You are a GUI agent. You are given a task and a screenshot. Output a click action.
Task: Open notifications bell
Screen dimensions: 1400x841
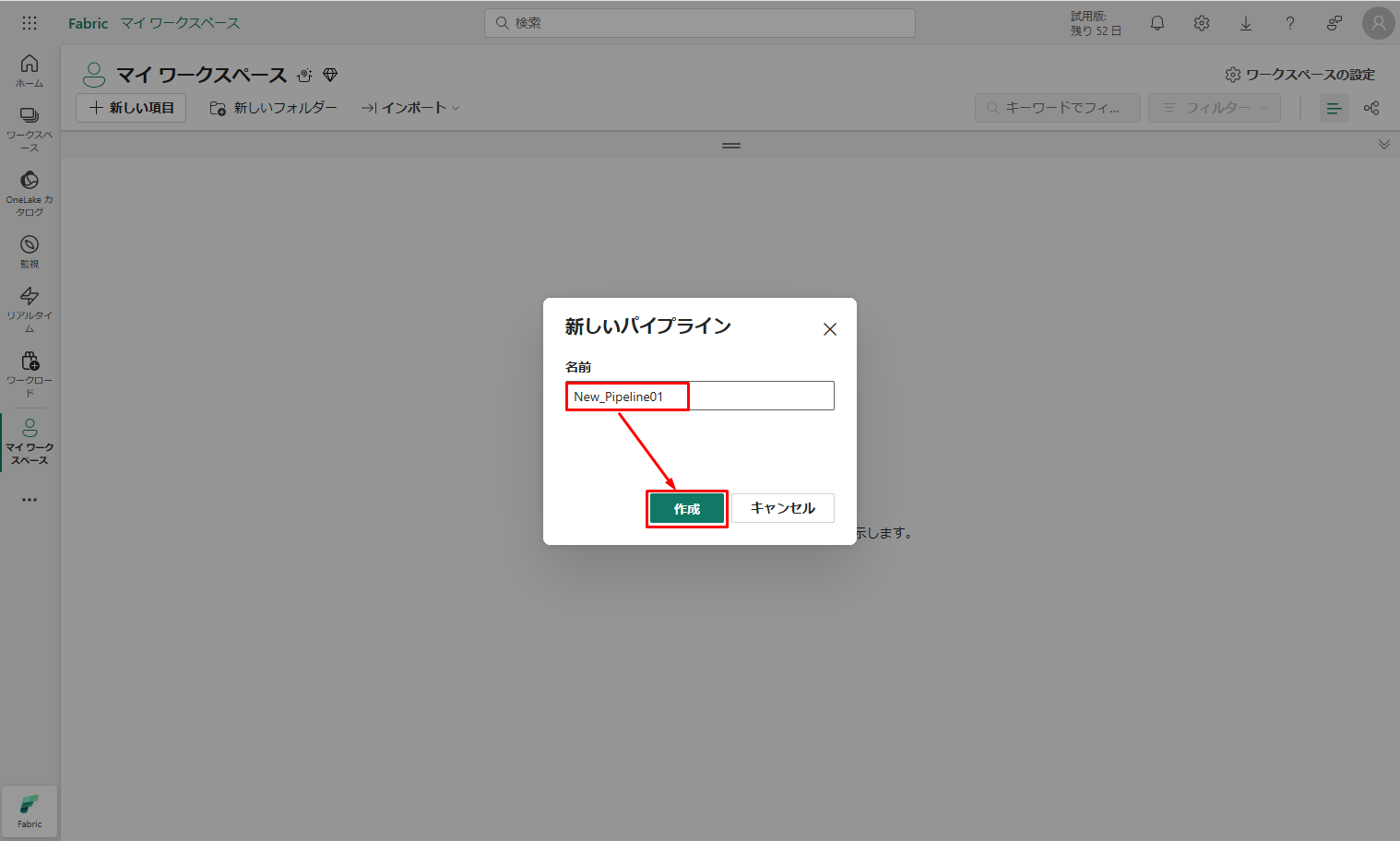point(1157,23)
